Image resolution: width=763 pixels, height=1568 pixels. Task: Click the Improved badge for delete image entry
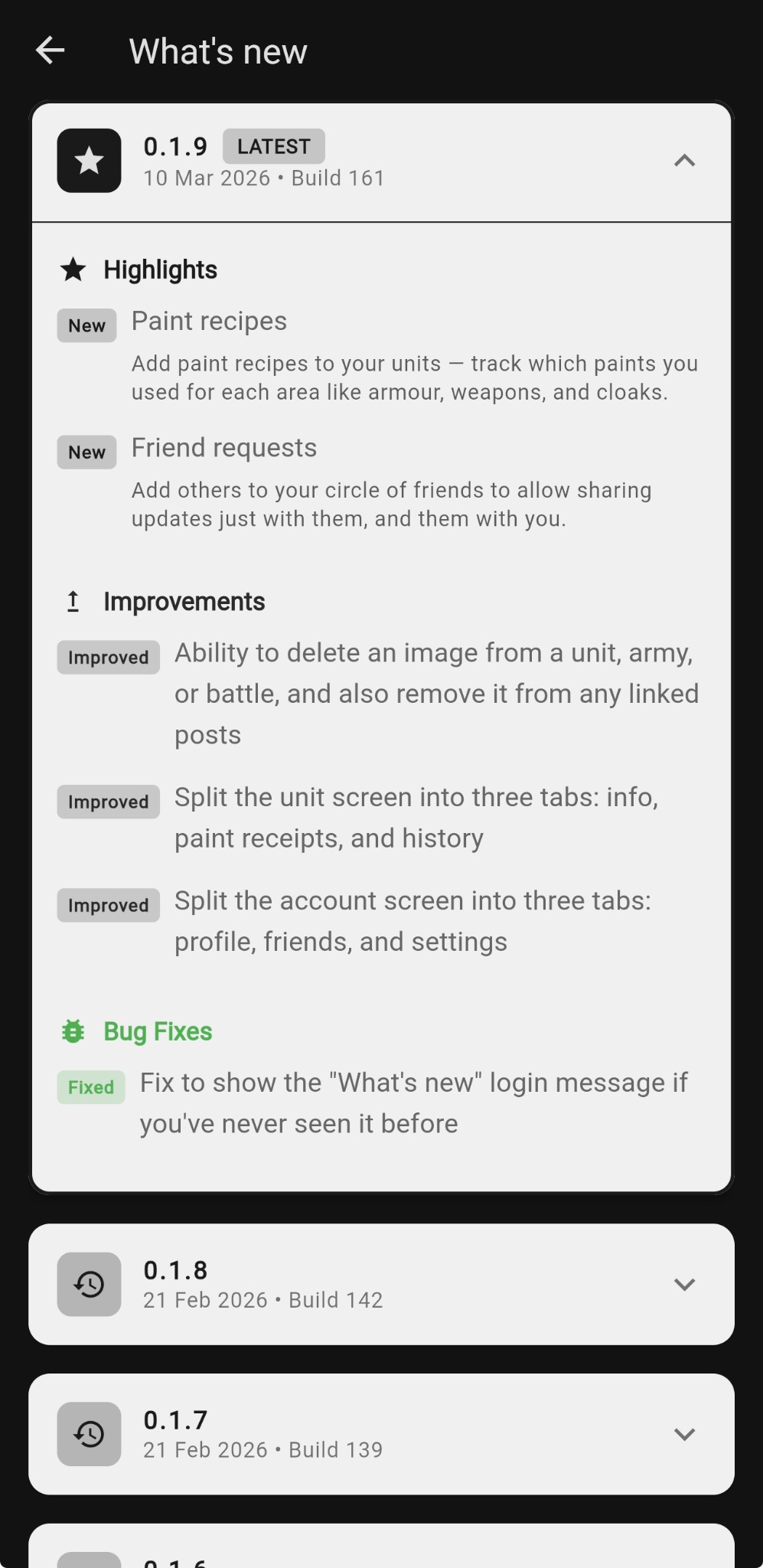click(109, 658)
